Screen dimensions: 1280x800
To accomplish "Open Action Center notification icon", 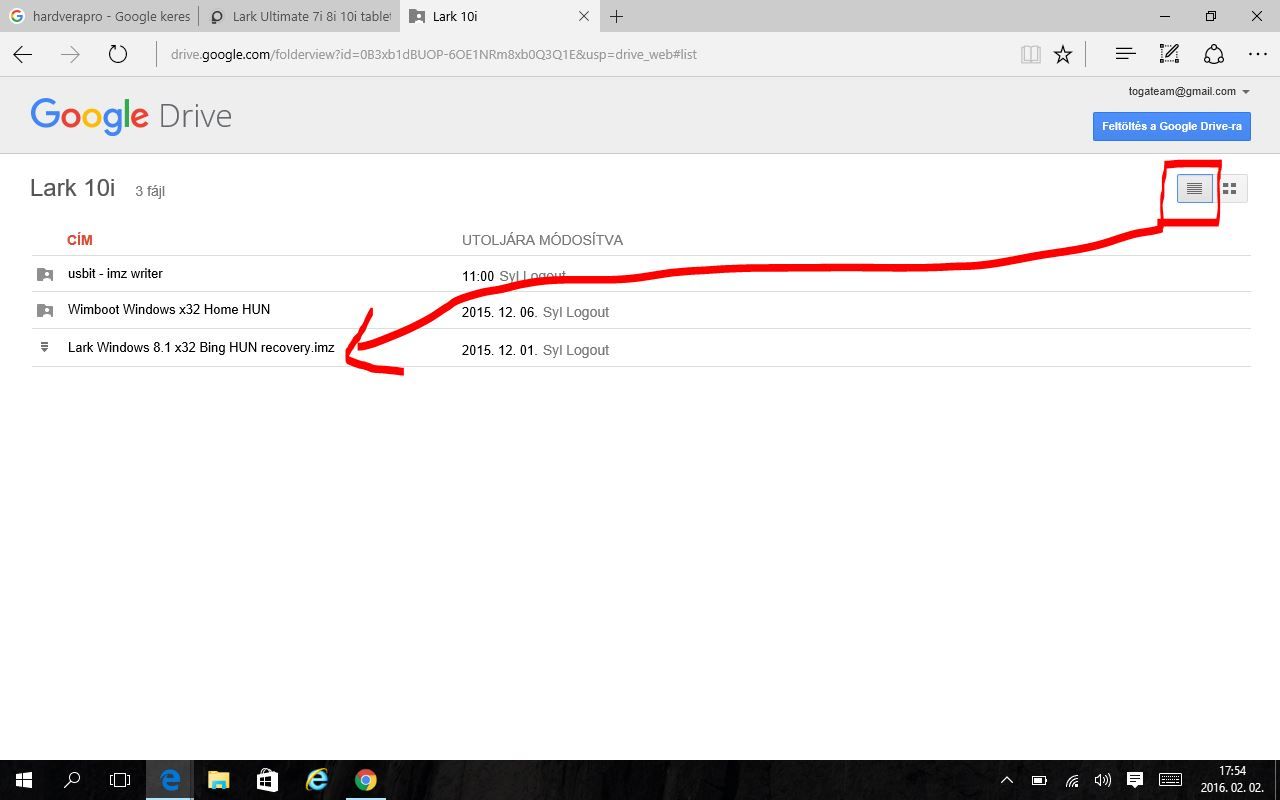I will pyautogui.click(x=1134, y=780).
